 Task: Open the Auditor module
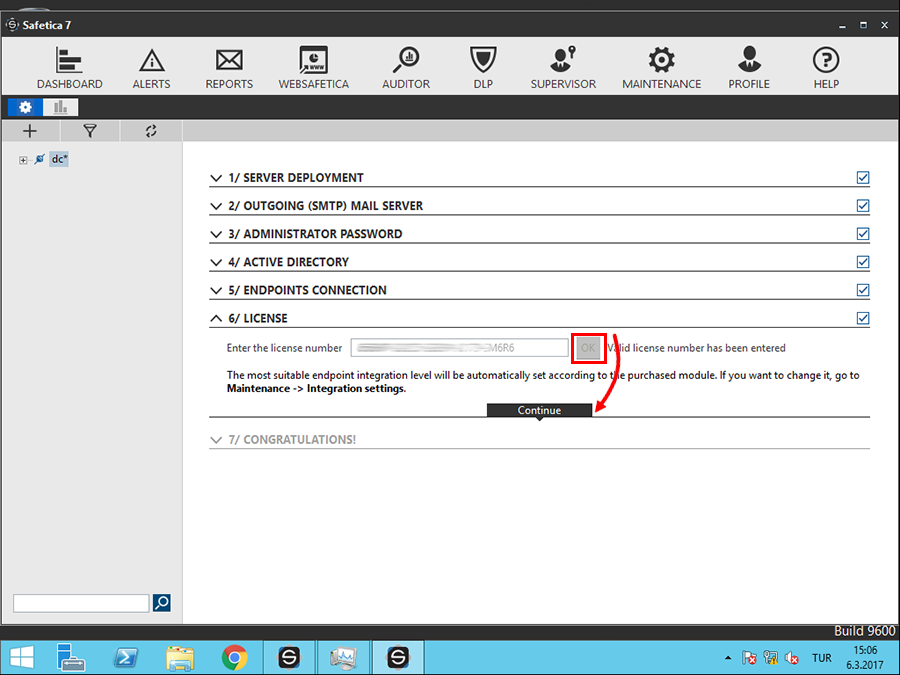click(x=406, y=68)
